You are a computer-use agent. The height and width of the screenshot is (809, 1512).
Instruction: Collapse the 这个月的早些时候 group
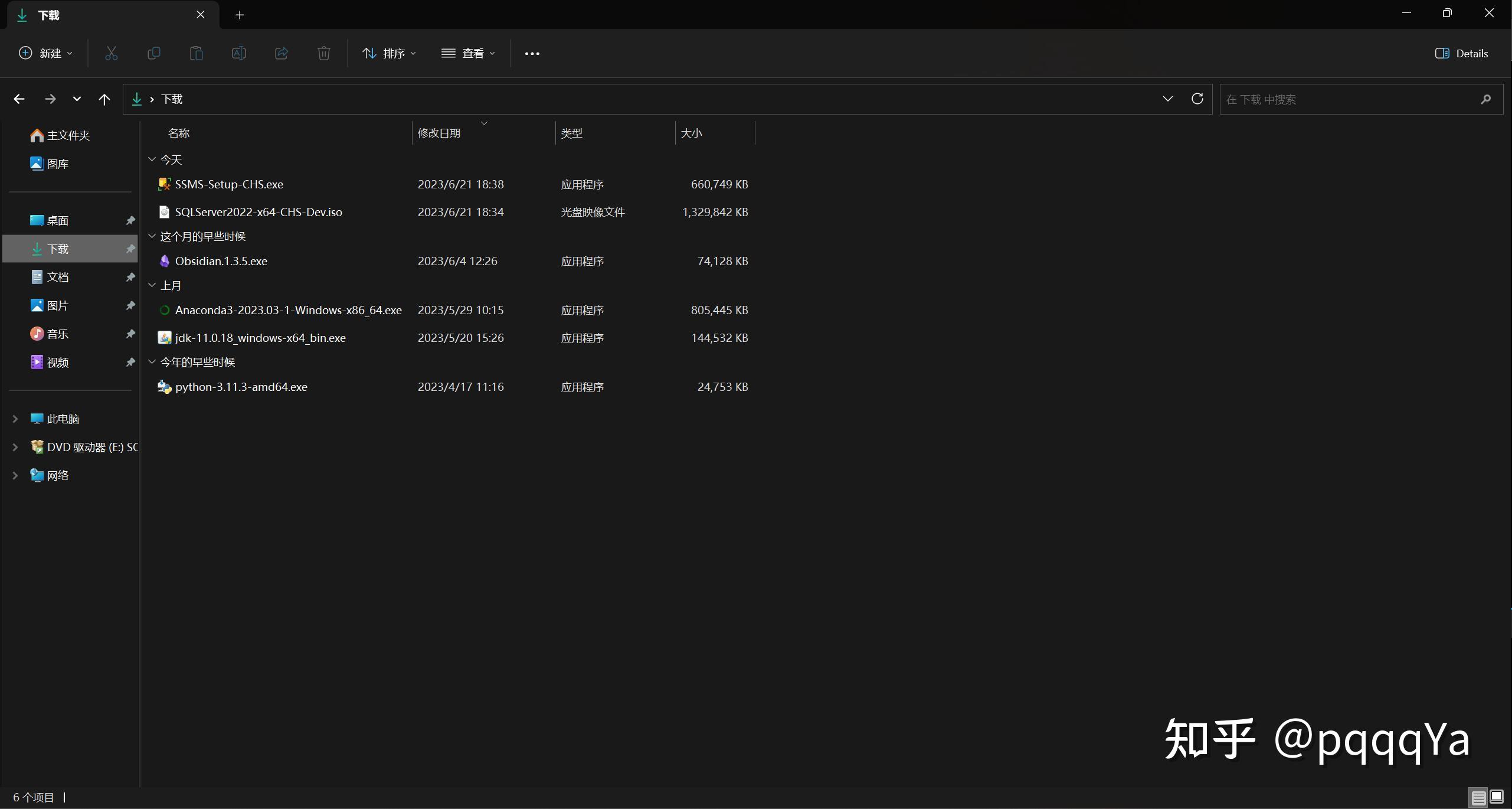click(152, 236)
